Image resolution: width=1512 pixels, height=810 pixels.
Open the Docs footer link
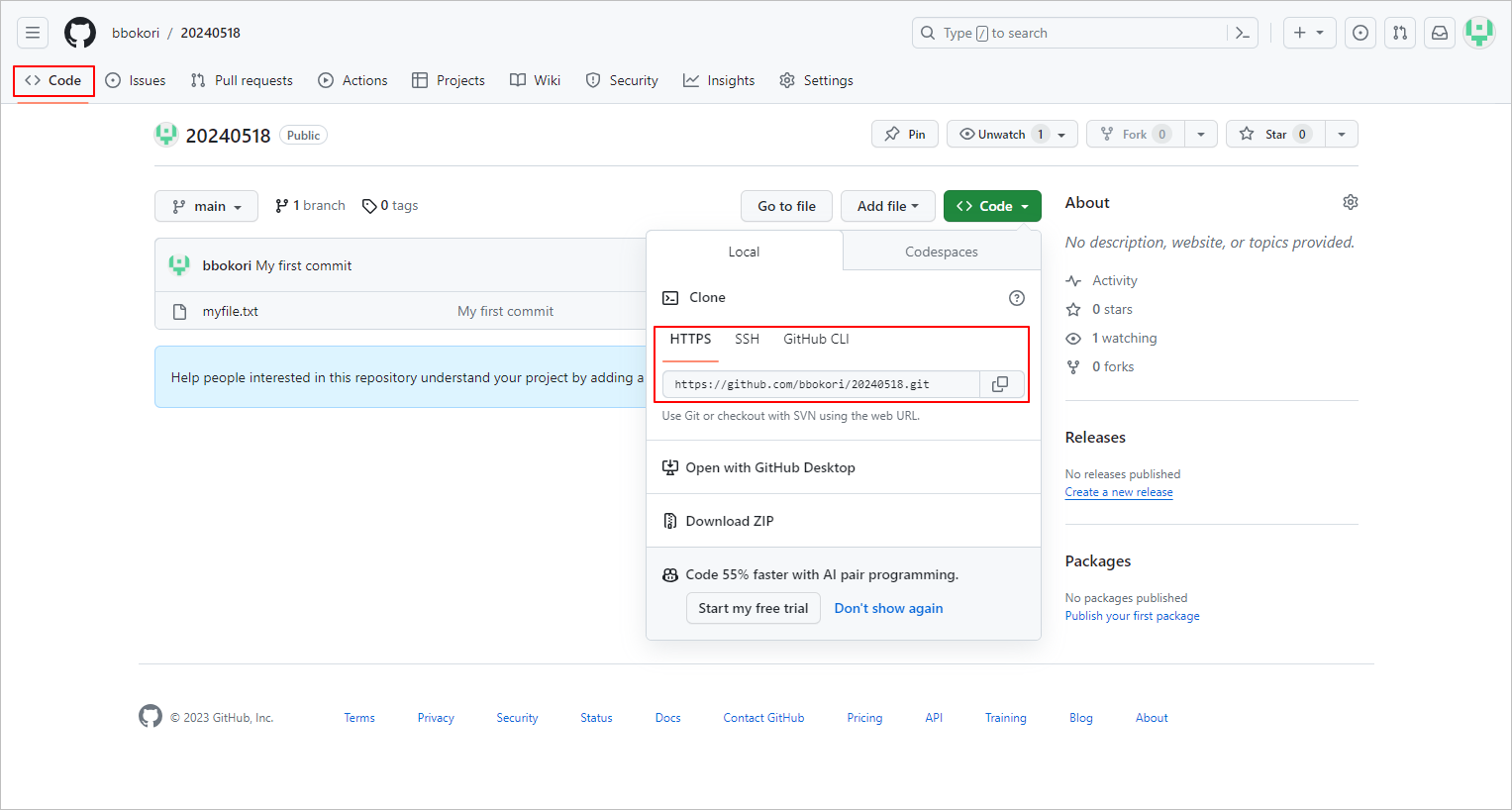coord(668,718)
